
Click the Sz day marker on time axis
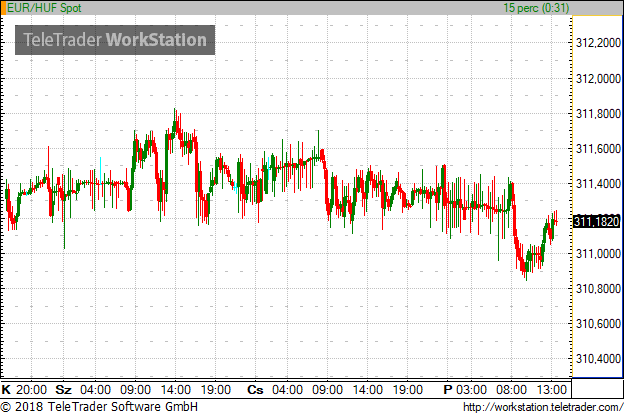click(63, 389)
